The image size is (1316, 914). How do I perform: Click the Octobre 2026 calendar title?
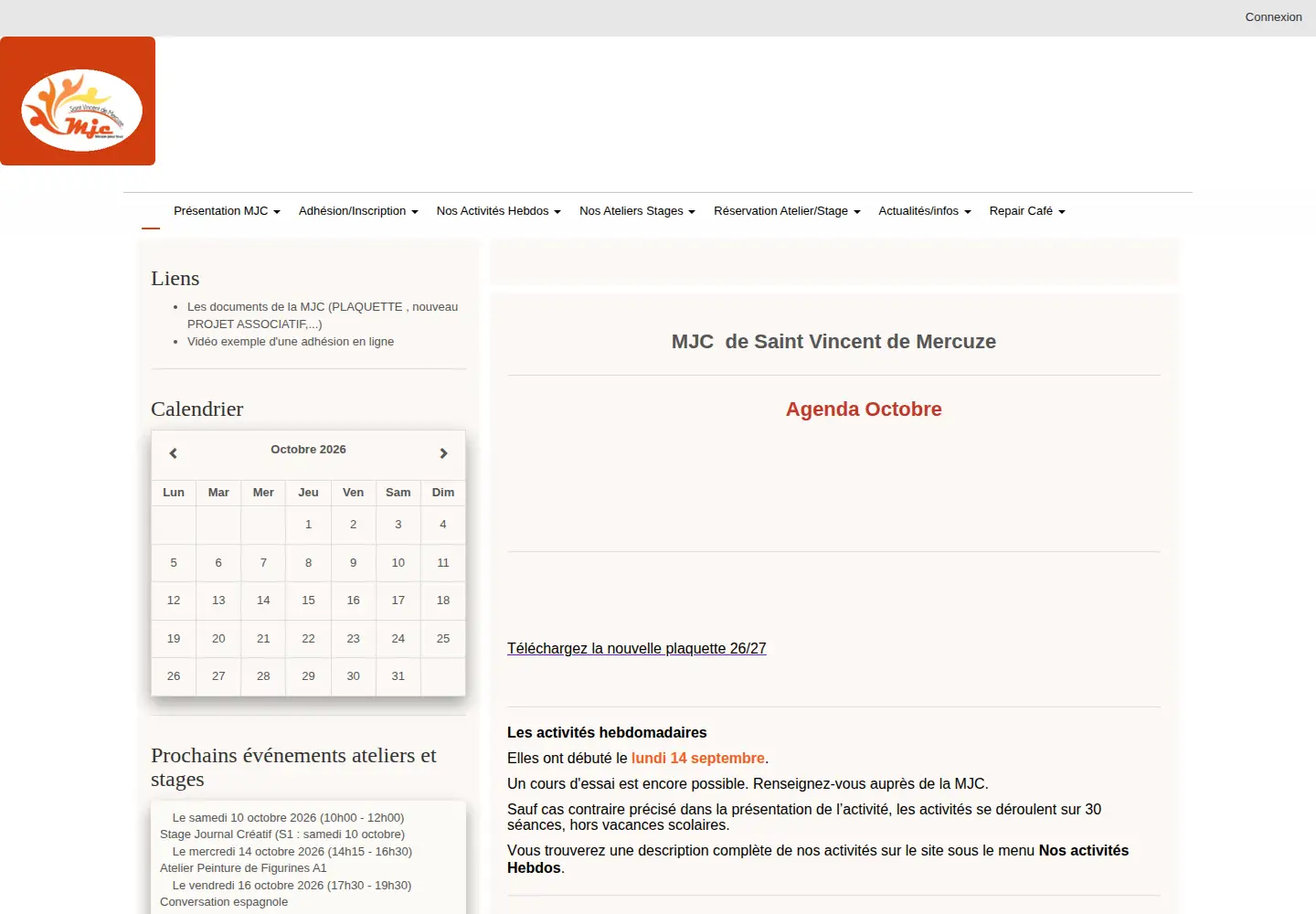point(308,450)
